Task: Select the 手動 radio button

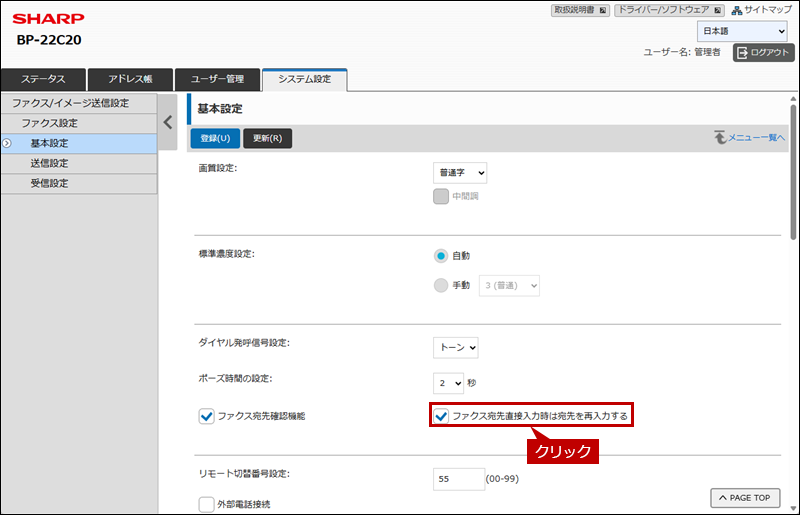Action: 441,285
